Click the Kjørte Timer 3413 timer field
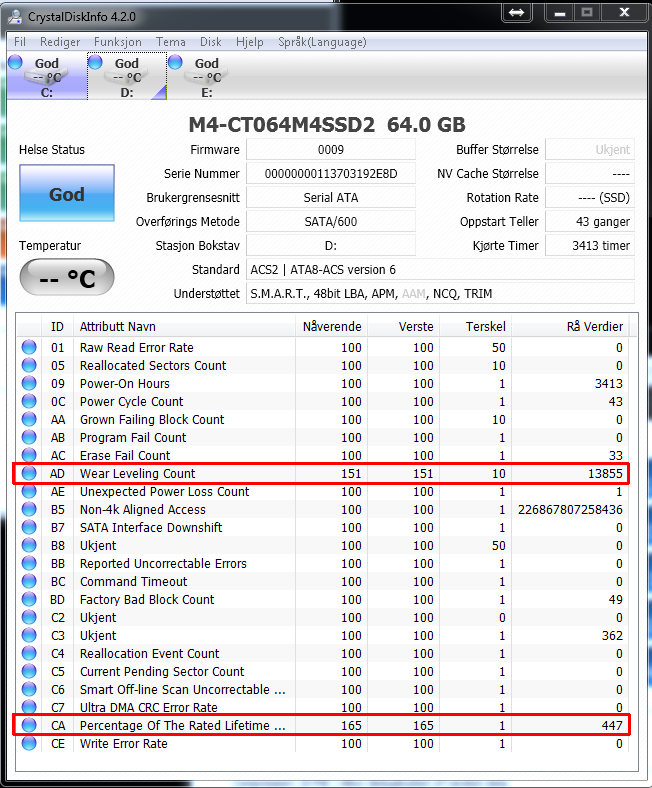Image resolution: width=652 pixels, height=788 pixels. 590,246
